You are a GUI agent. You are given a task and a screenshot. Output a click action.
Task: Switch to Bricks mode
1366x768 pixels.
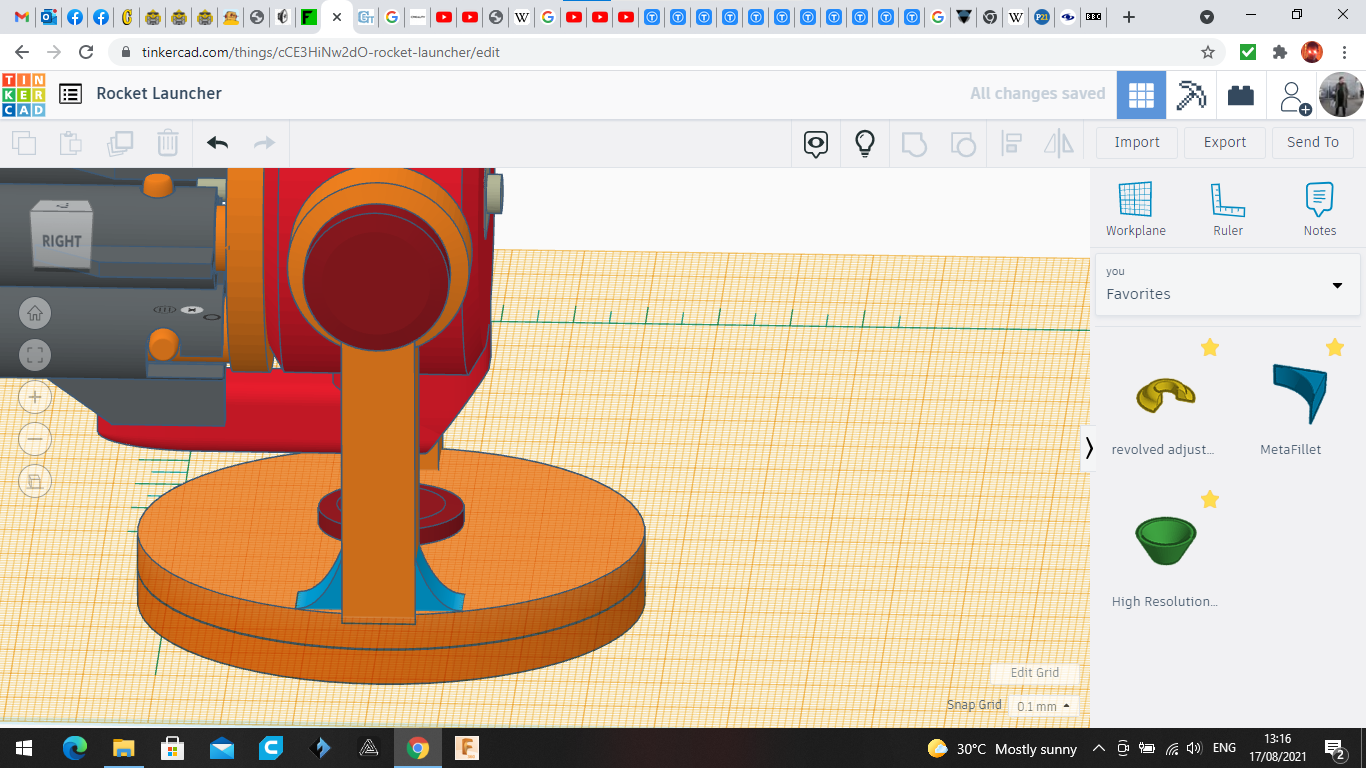coord(1241,95)
